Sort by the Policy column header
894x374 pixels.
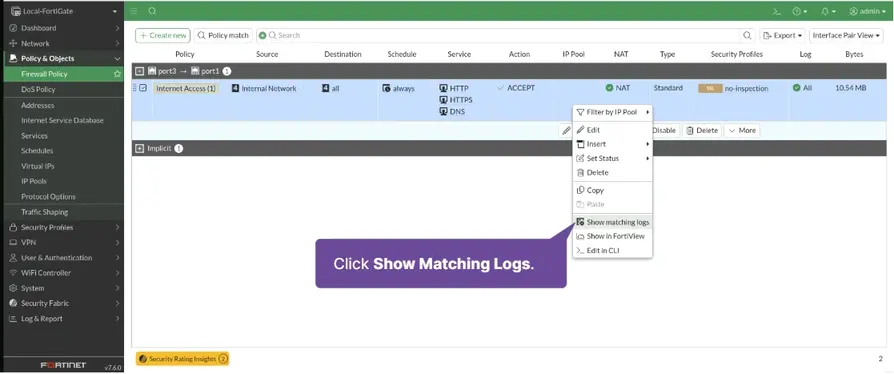tap(185, 54)
